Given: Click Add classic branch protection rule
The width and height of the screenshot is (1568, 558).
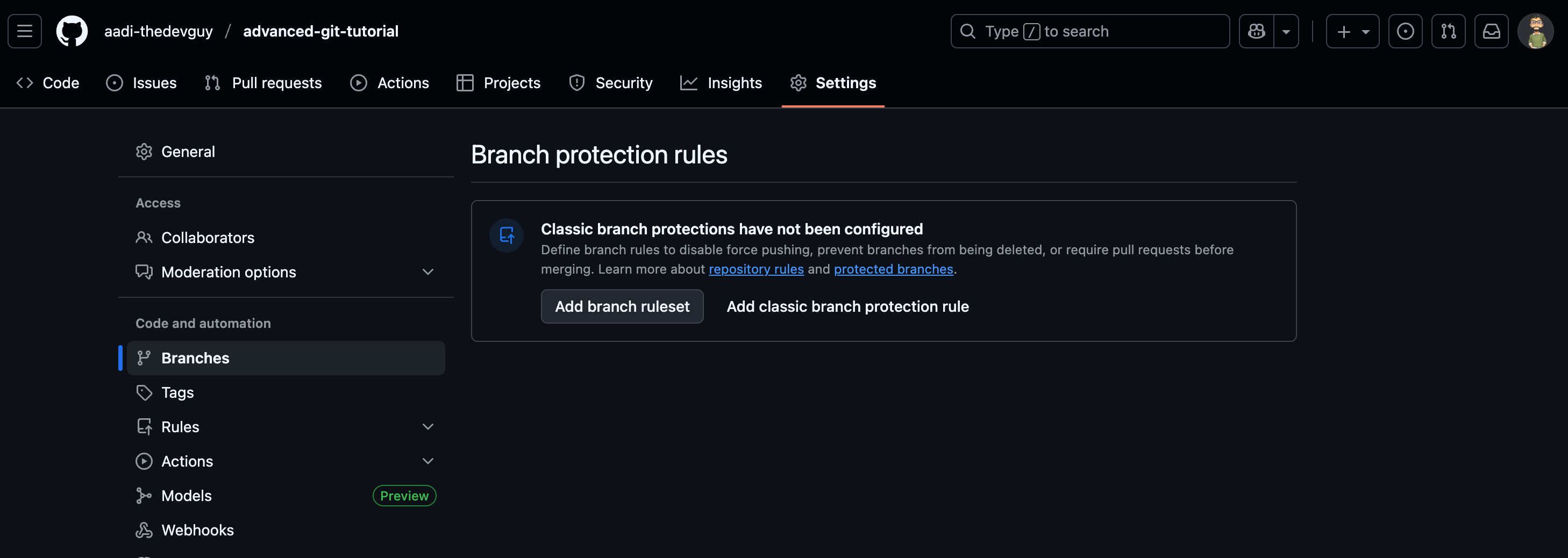Looking at the screenshot, I should (x=847, y=307).
